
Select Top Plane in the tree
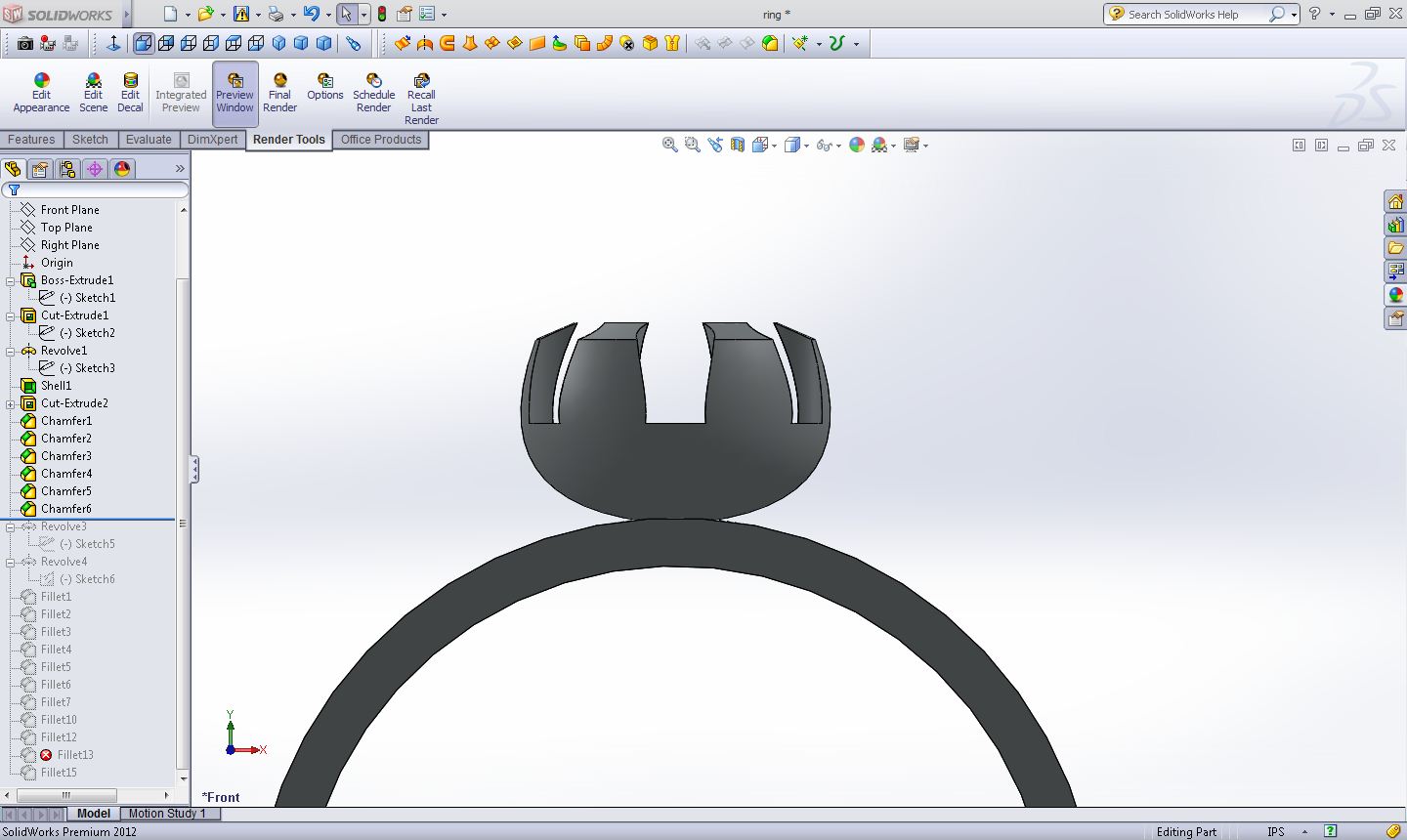66,228
